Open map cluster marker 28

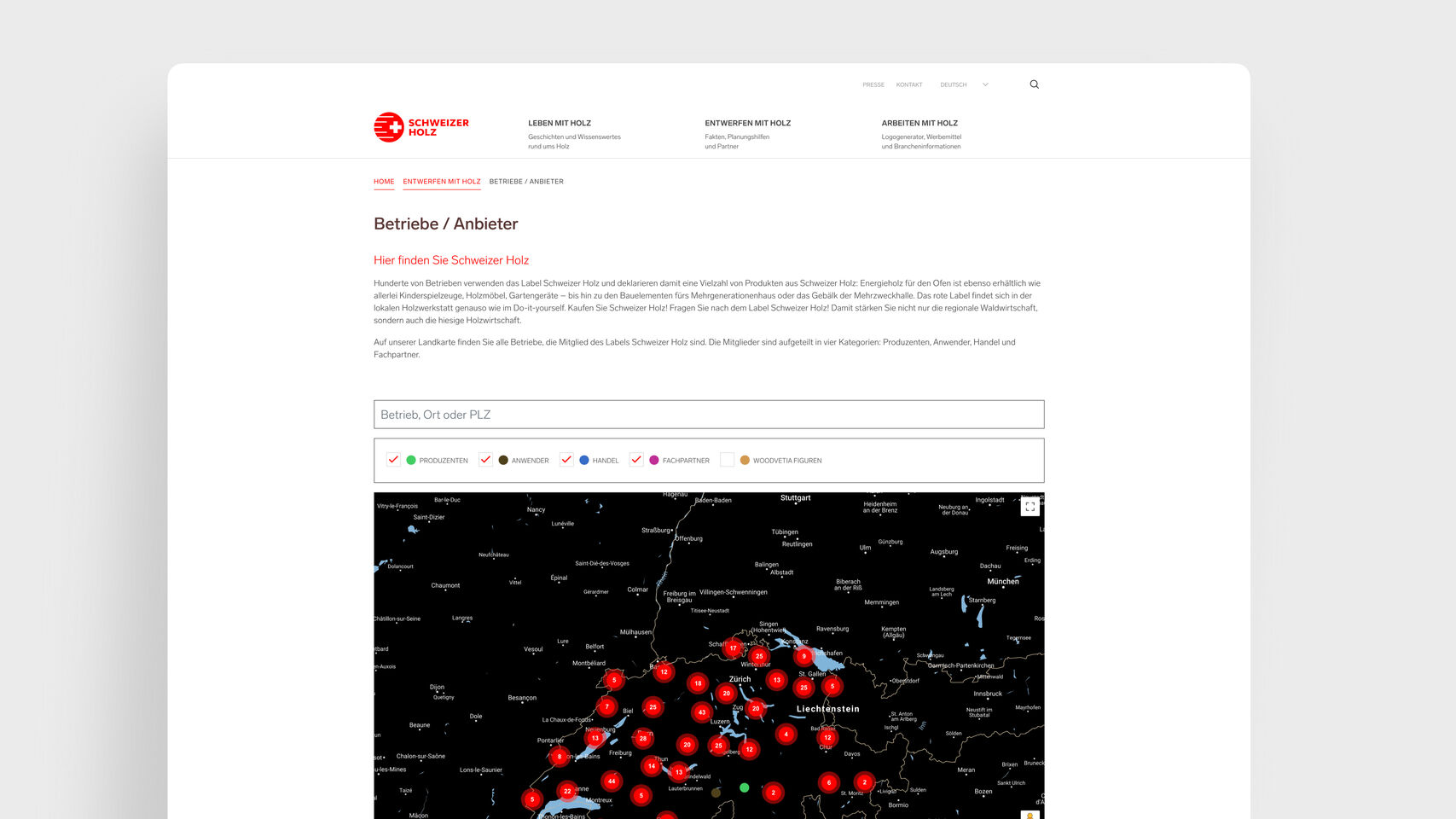[x=643, y=739]
